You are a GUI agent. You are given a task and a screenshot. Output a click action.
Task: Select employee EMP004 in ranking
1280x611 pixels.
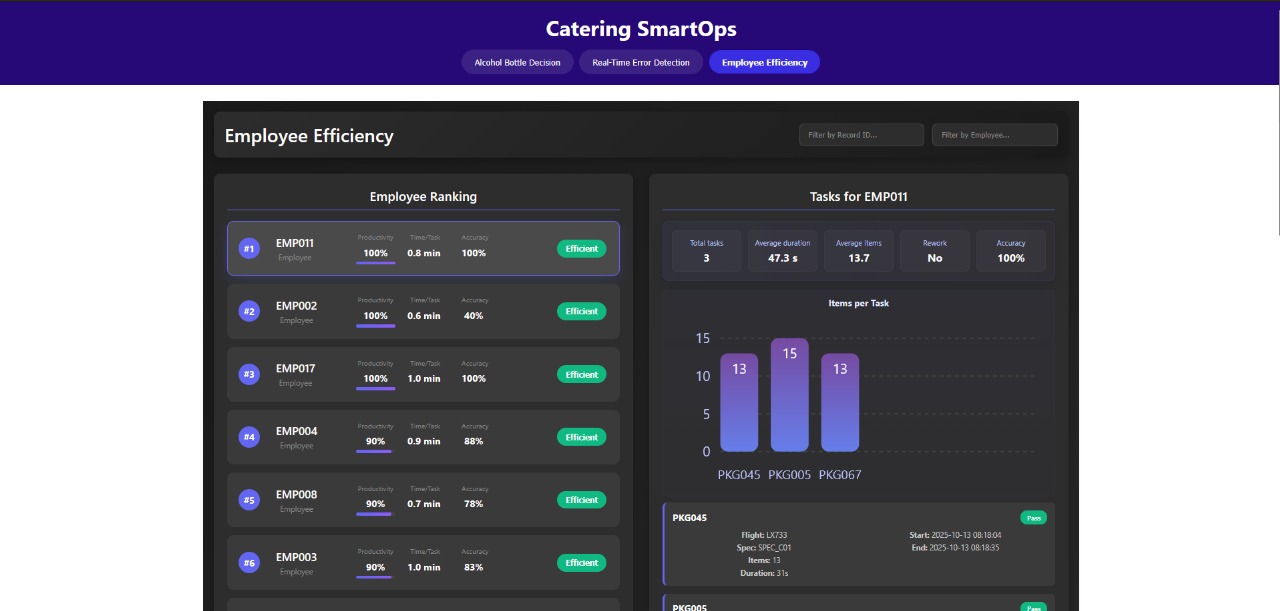click(x=423, y=437)
